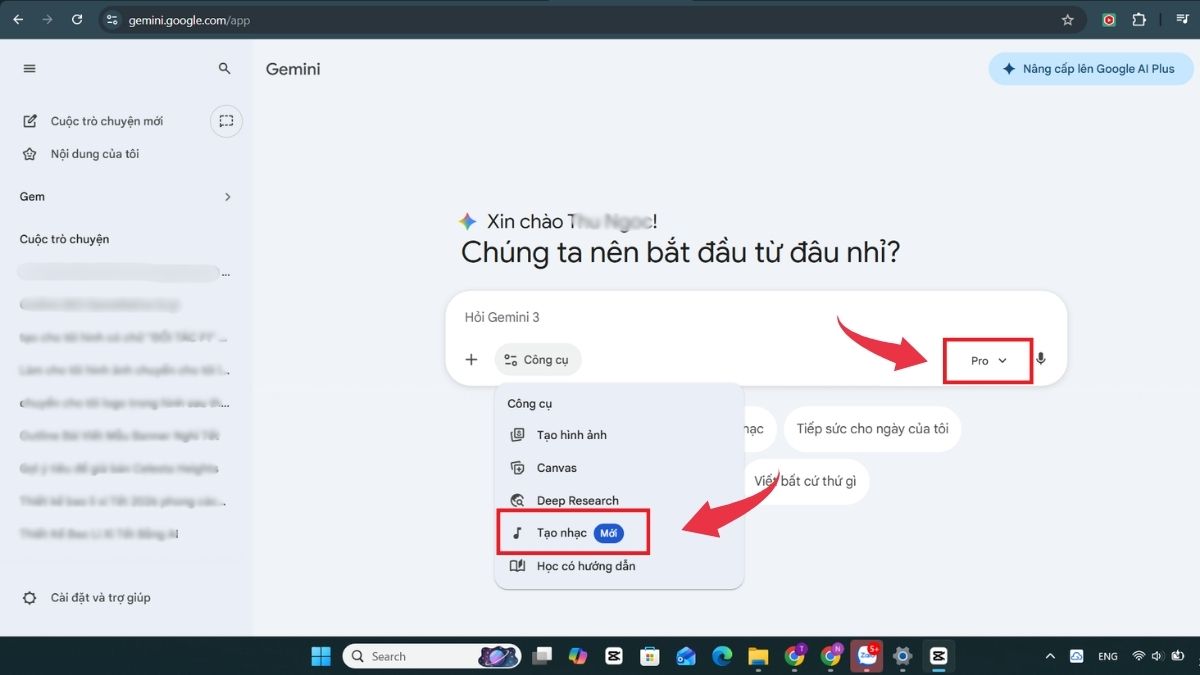The image size is (1200, 675).
Task: Open the Deep Research tool
Action: [578, 500]
